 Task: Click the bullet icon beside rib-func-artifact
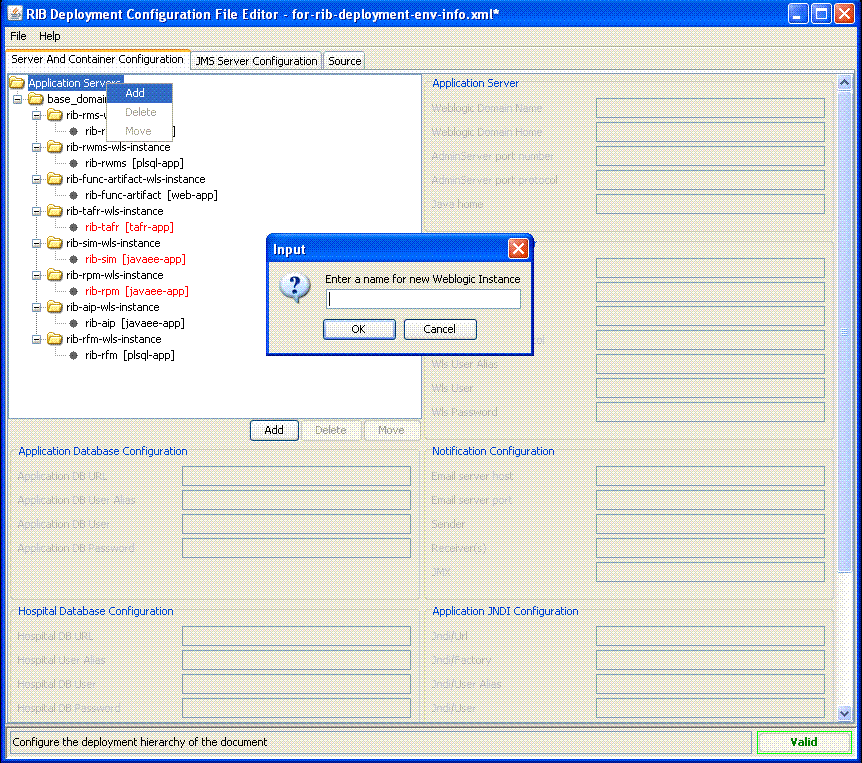[x=74, y=195]
